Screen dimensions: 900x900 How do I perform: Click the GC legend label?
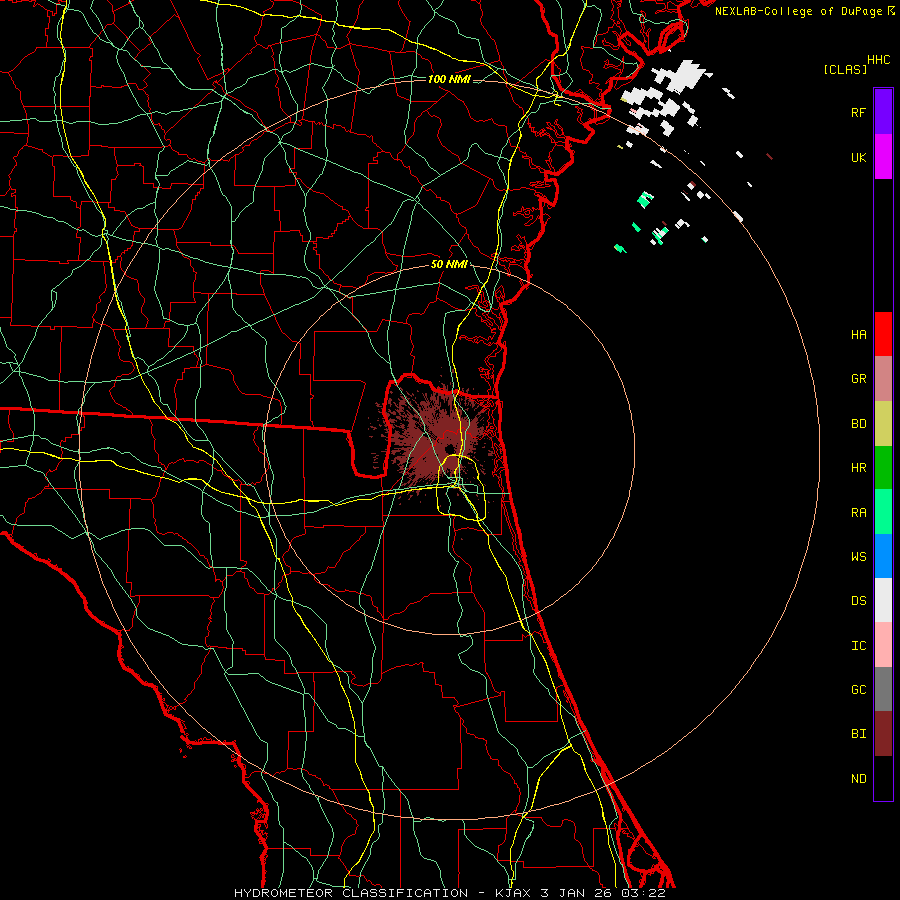858,689
